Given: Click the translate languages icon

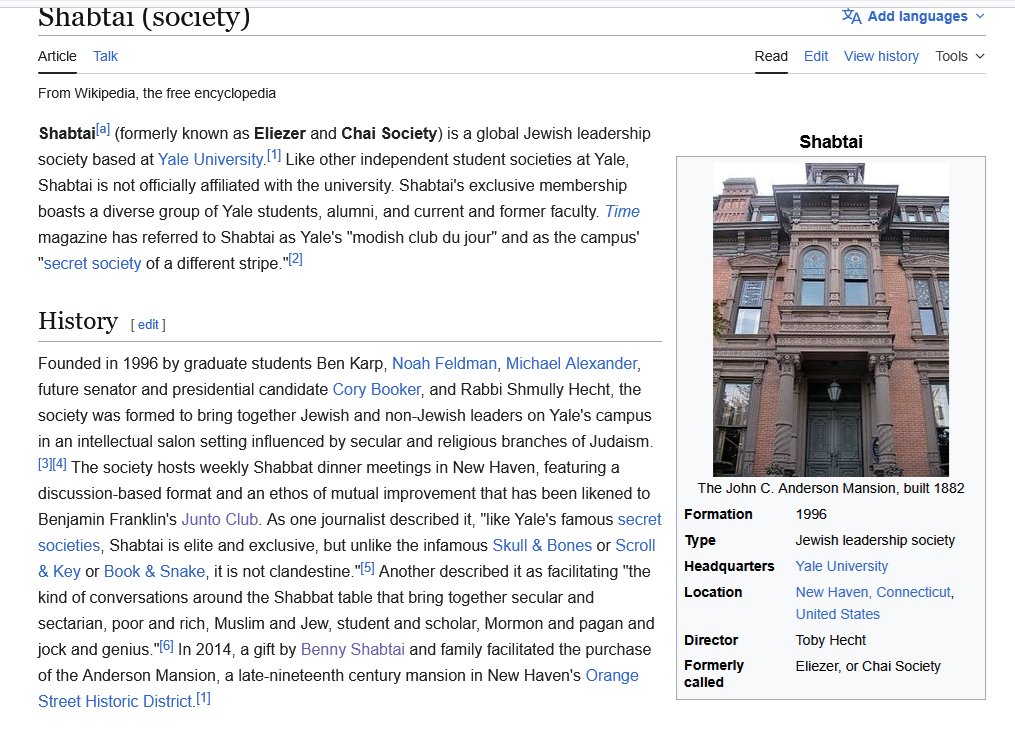Looking at the screenshot, I should click(851, 16).
